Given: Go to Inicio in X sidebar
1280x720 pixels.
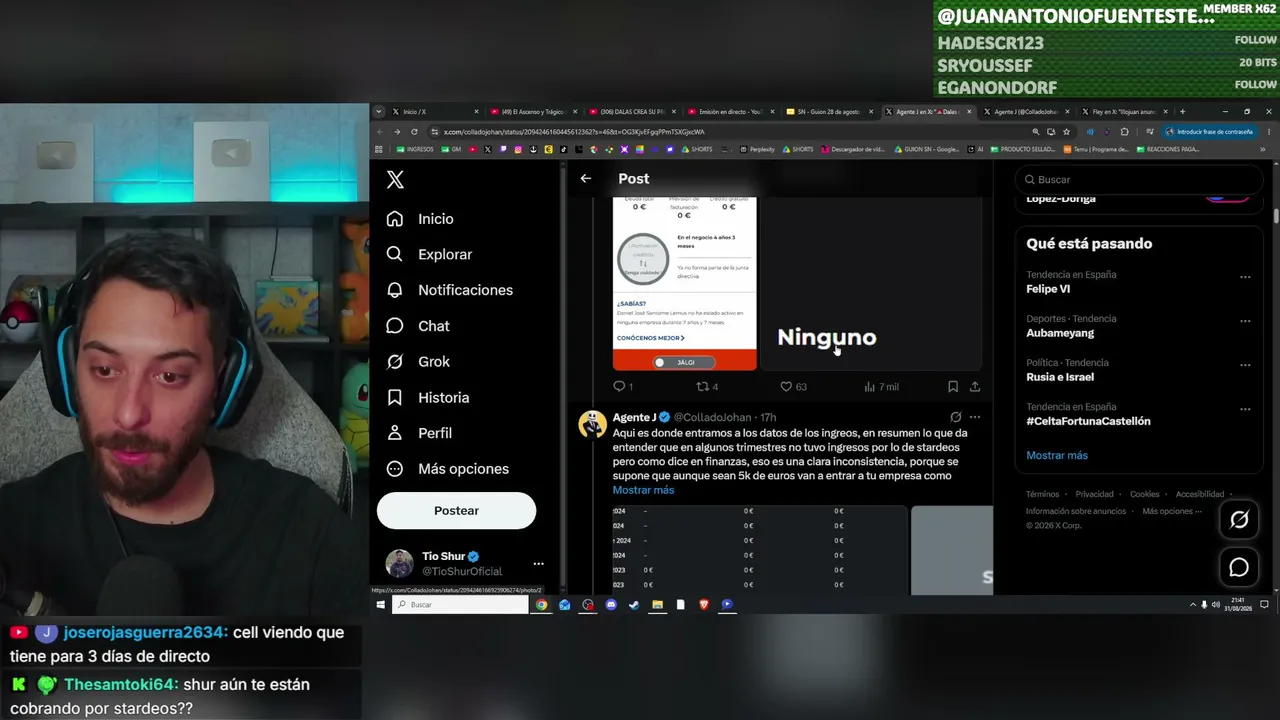Looking at the screenshot, I should point(420,219).
